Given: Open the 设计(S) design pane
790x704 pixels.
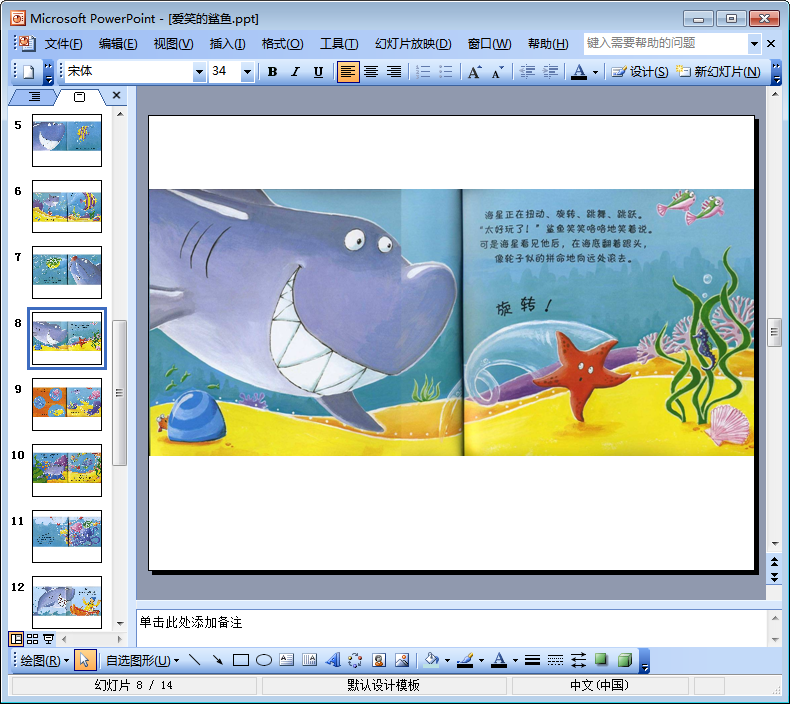Looking at the screenshot, I should 640,72.
